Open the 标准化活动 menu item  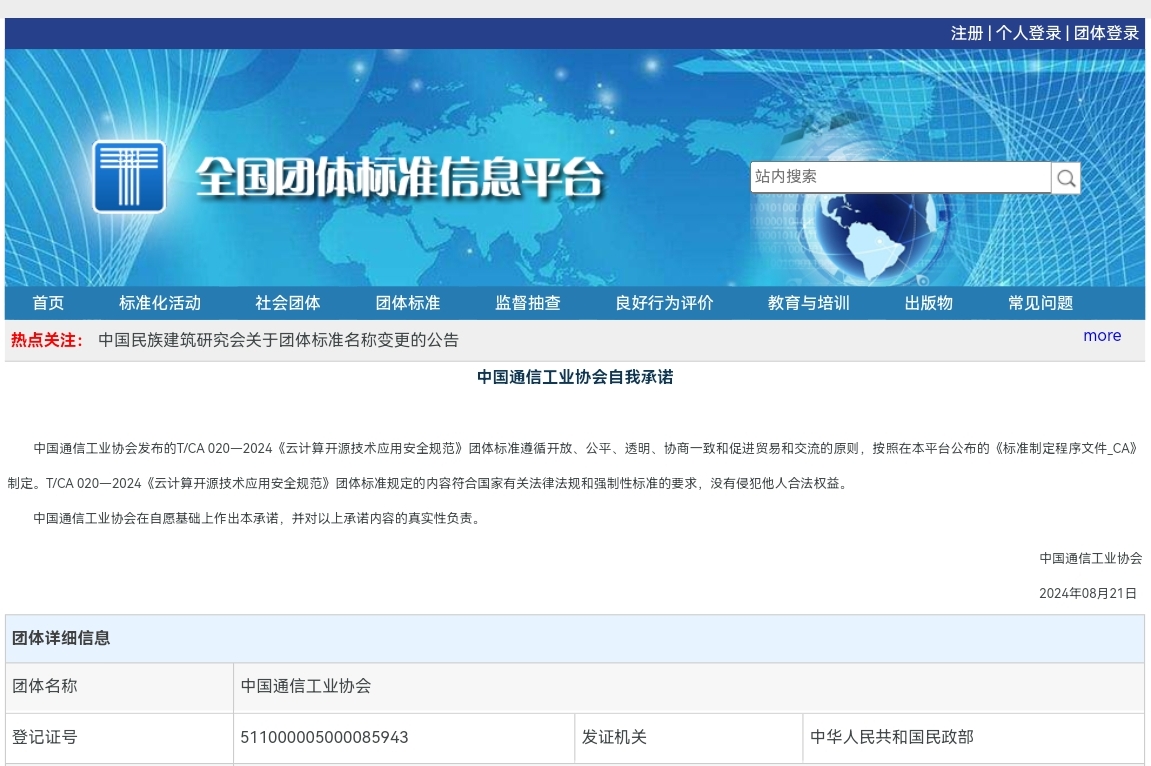(x=160, y=303)
